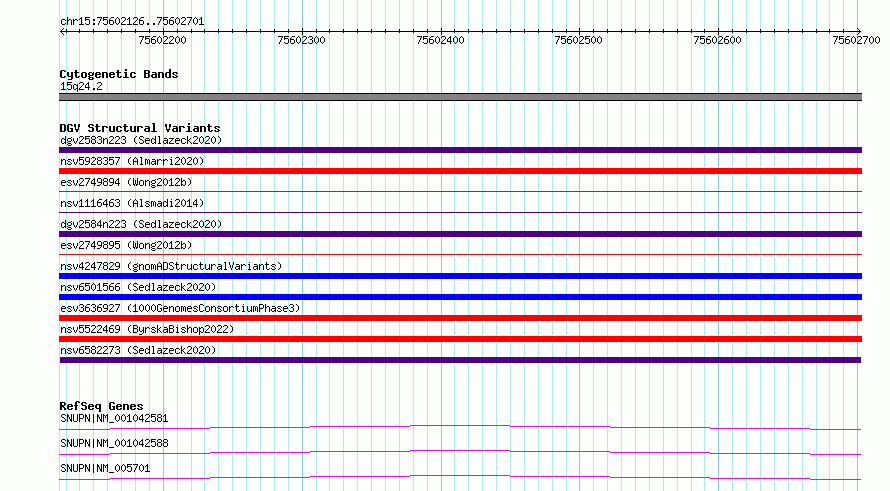Open variant nsv4247829 (gnomADStructuralVariants) label
Image resolution: width=890 pixels, height=491 pixels.
coord(171,266)
